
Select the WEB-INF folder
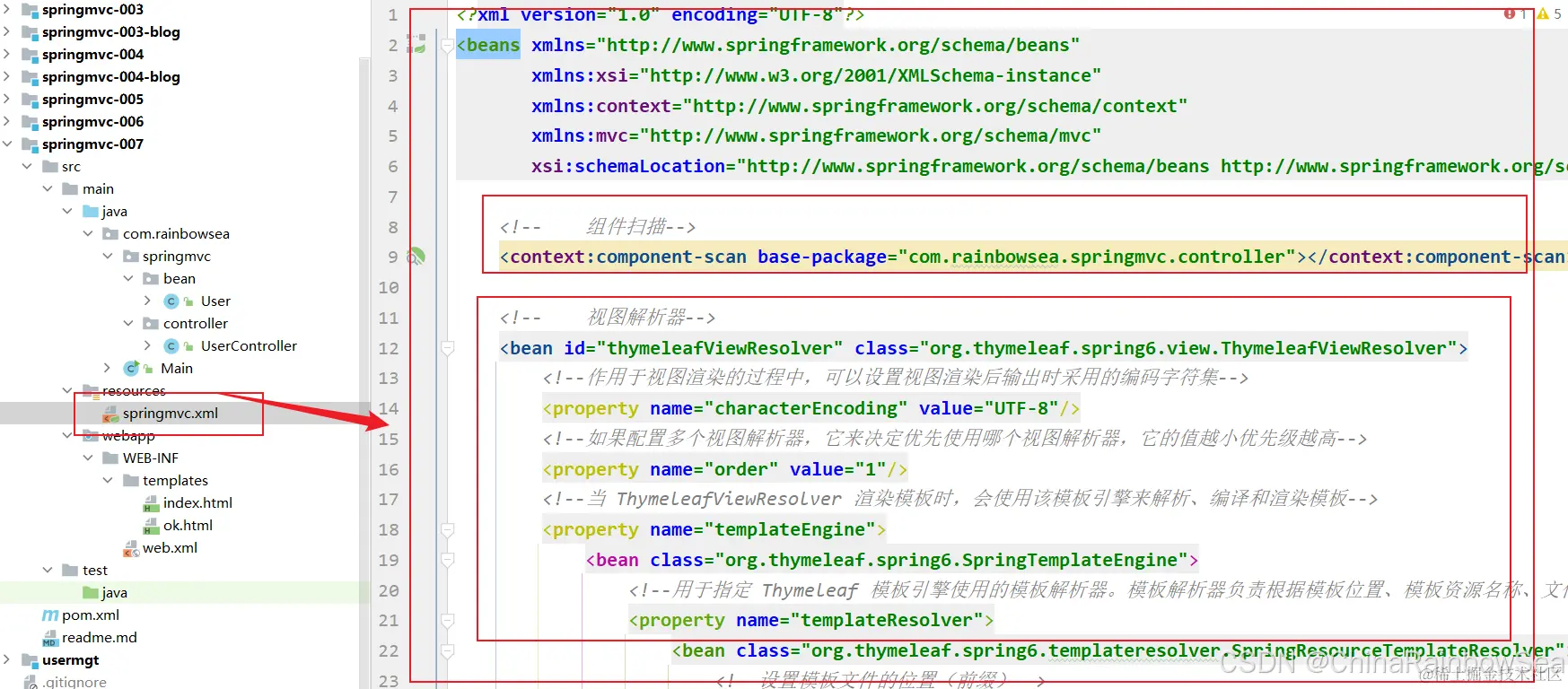coord(151,458)
